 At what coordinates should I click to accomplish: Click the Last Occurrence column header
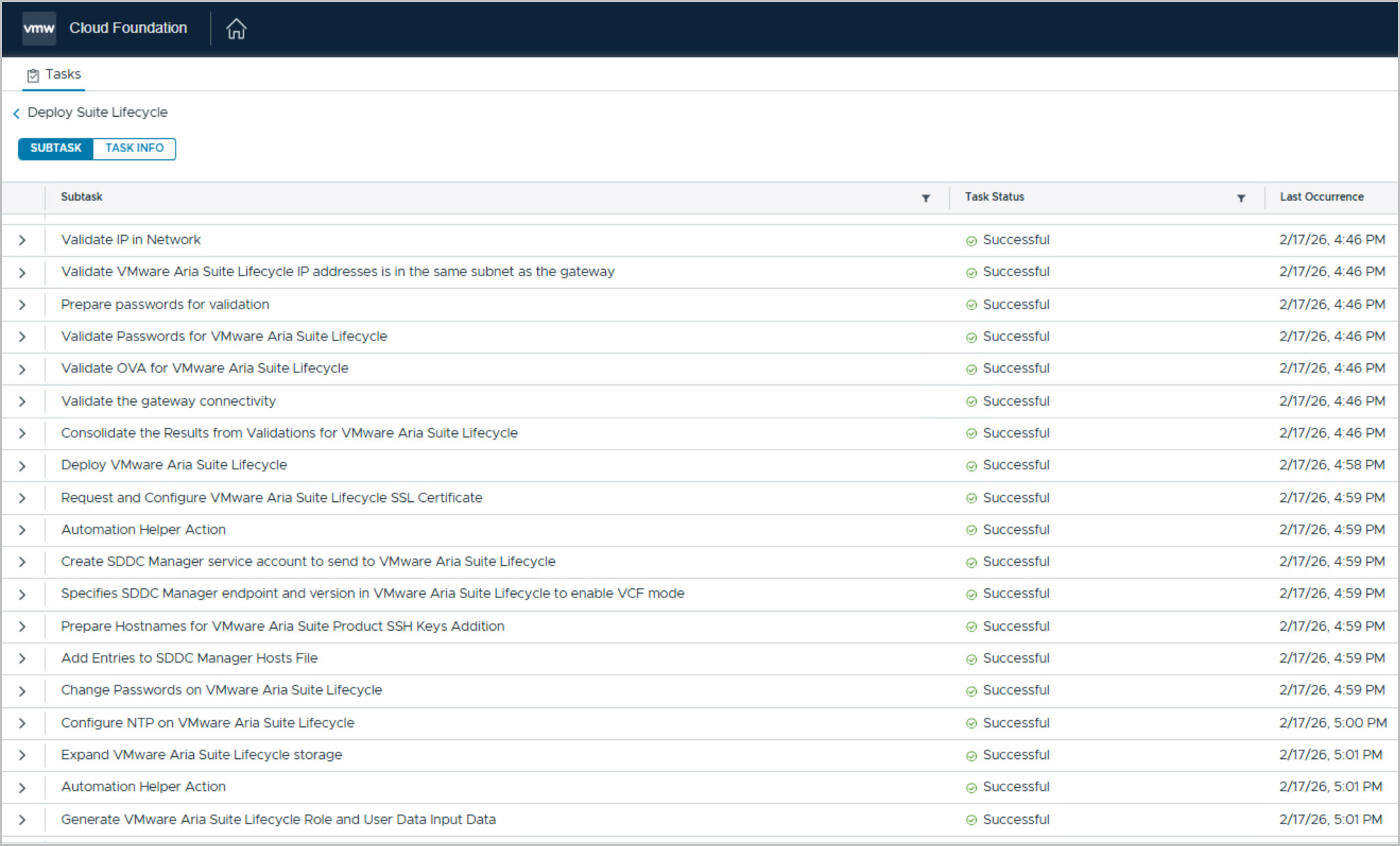click(1321, 197)
